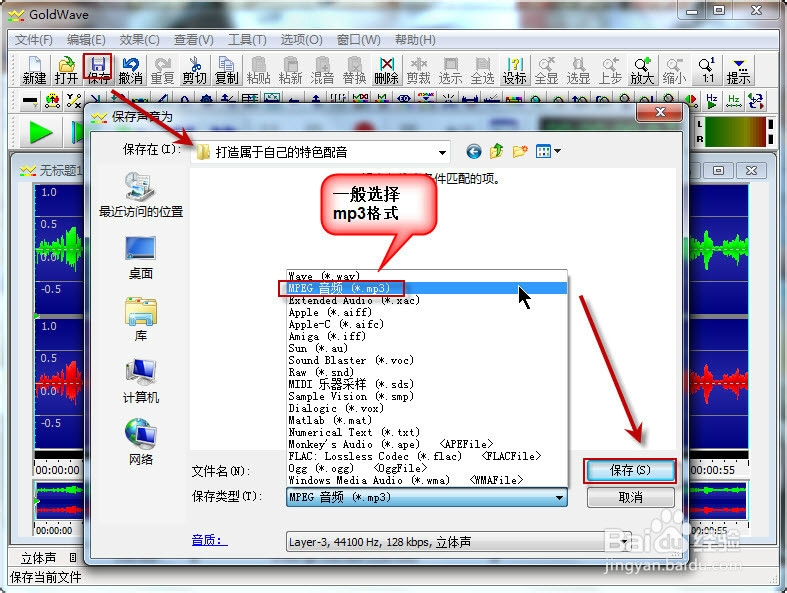Click the 取消 (Cancel) button

click(630, 497)
